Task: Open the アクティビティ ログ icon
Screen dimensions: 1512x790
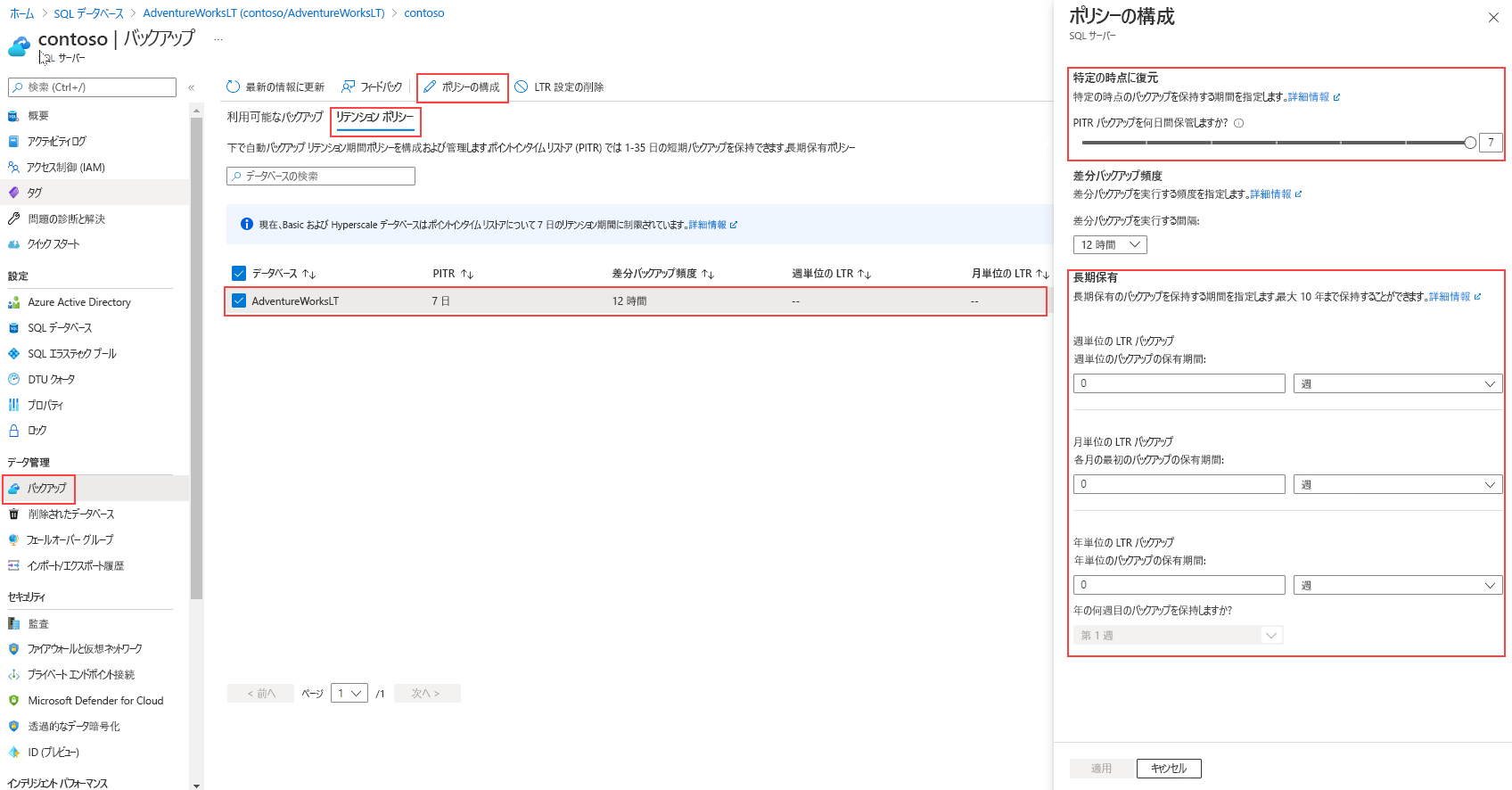Action: (x=13, y=142)
